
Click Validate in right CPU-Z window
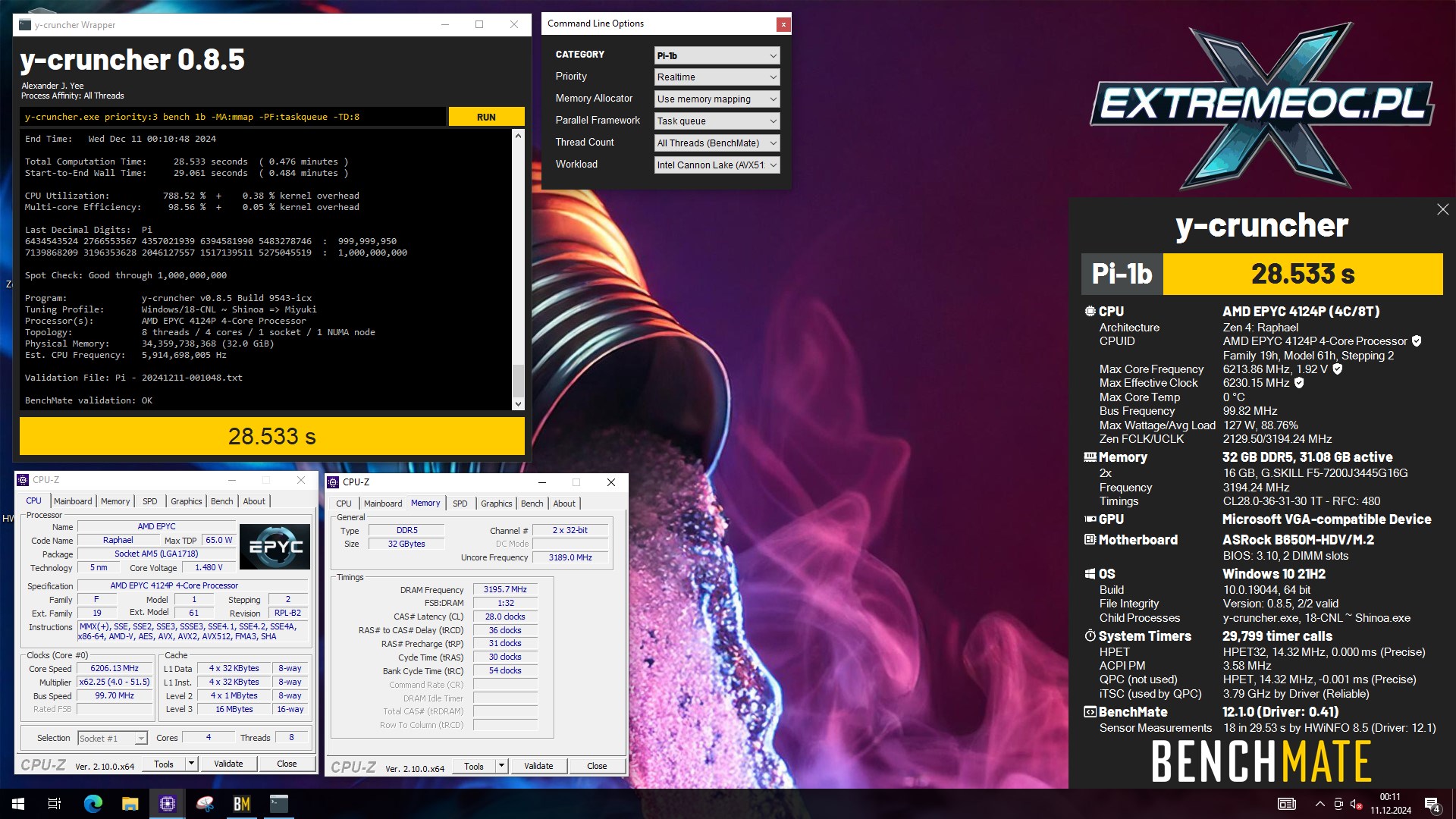(x=538, y=766)
